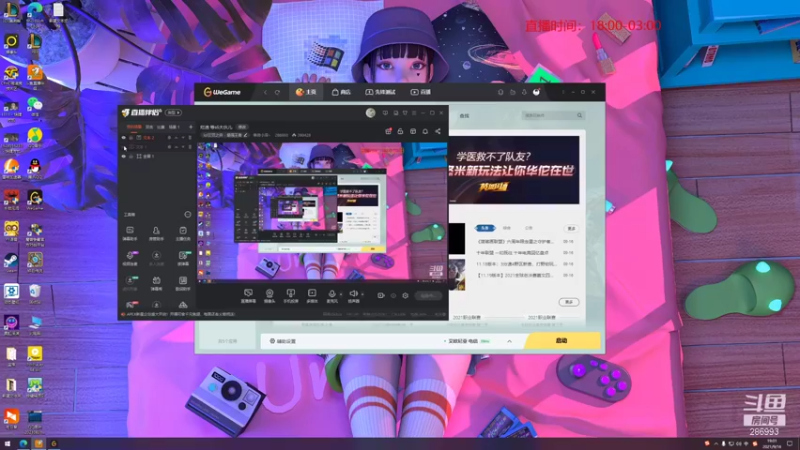Toggle the lock on the 全屏 1 source

coord(131,156)
